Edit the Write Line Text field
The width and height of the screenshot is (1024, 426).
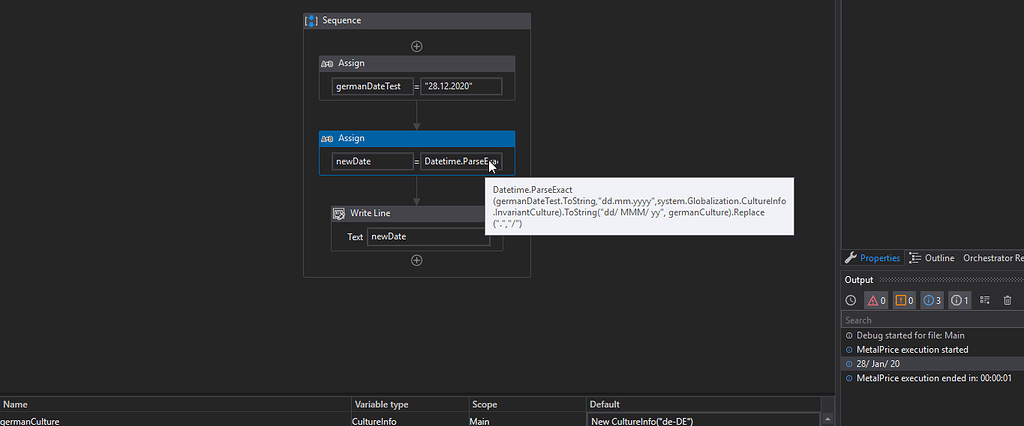click(428, 237)
